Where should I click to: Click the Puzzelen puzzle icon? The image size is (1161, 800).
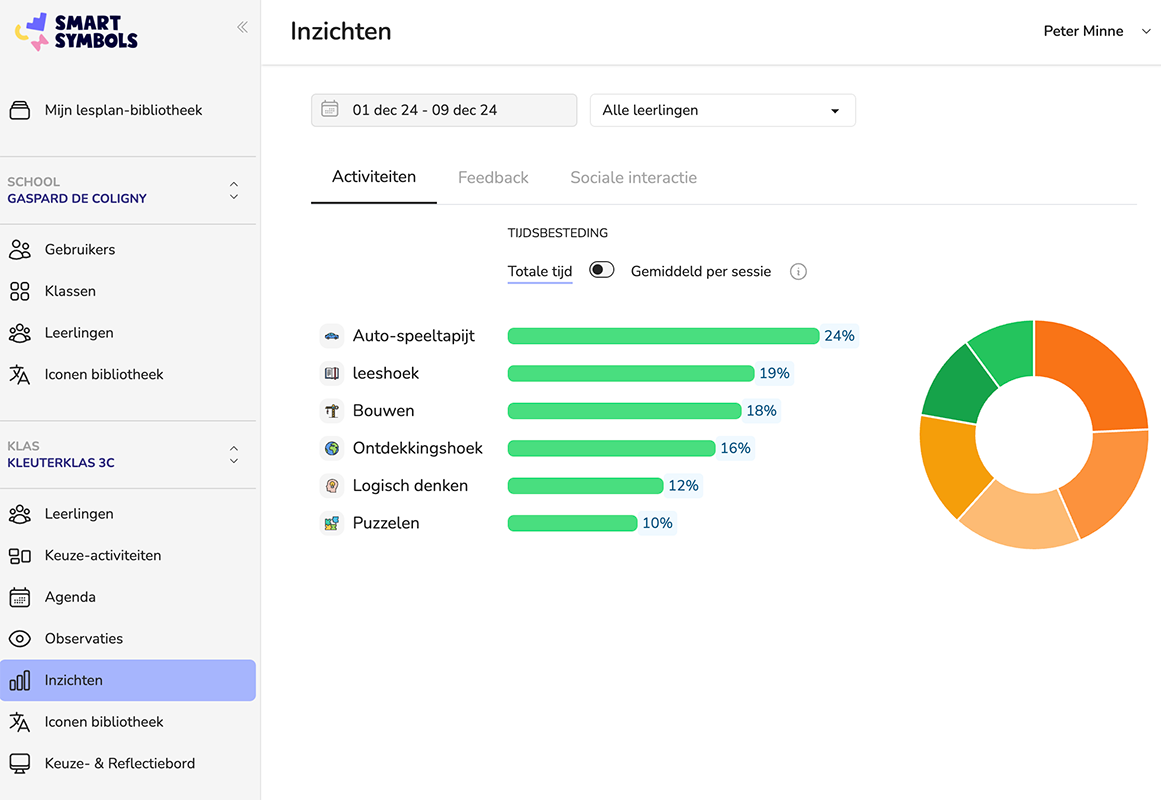click(332, 523)
